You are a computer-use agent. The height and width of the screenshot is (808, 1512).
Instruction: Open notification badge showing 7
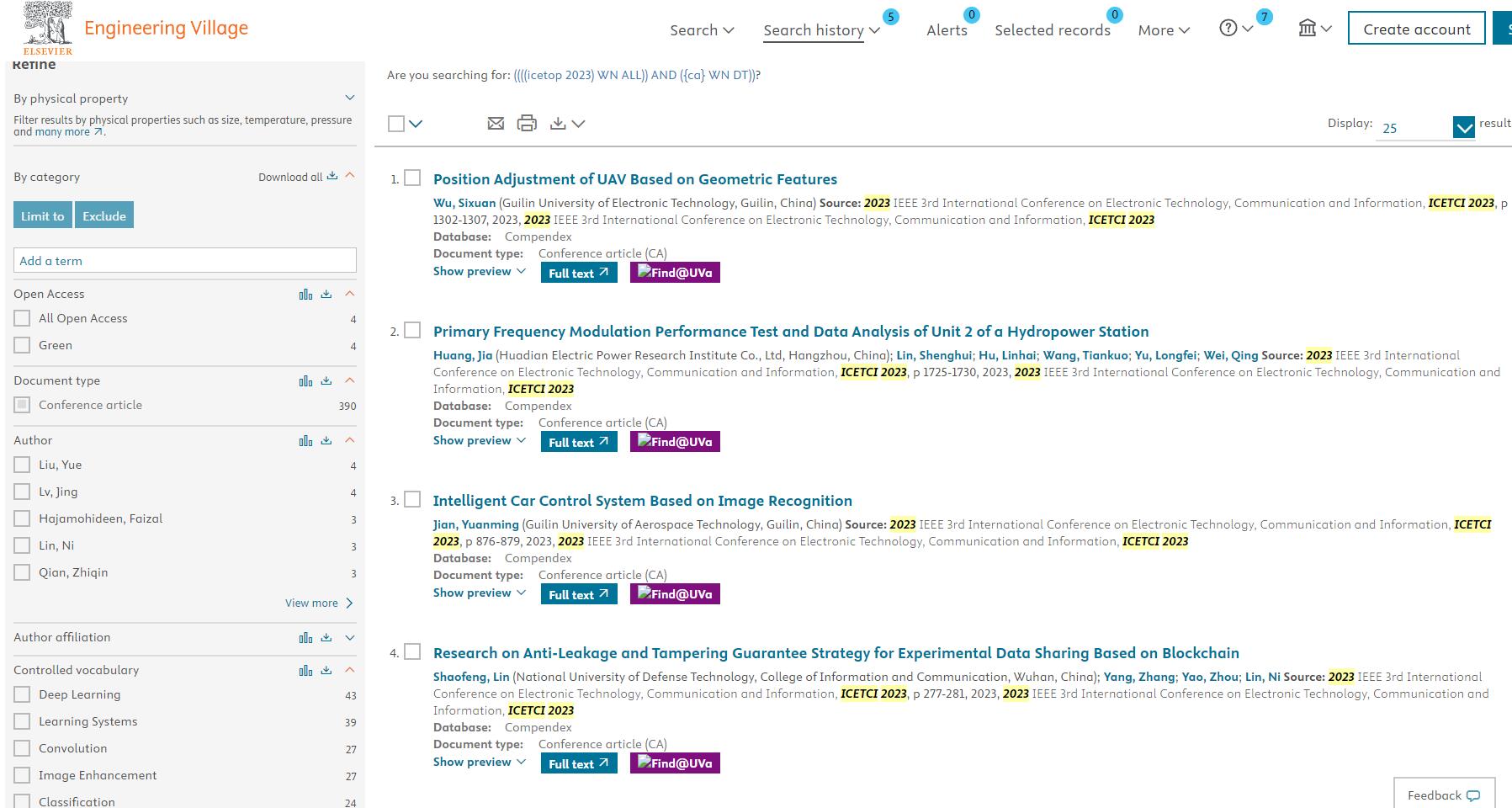click(x=1264, y=17)
